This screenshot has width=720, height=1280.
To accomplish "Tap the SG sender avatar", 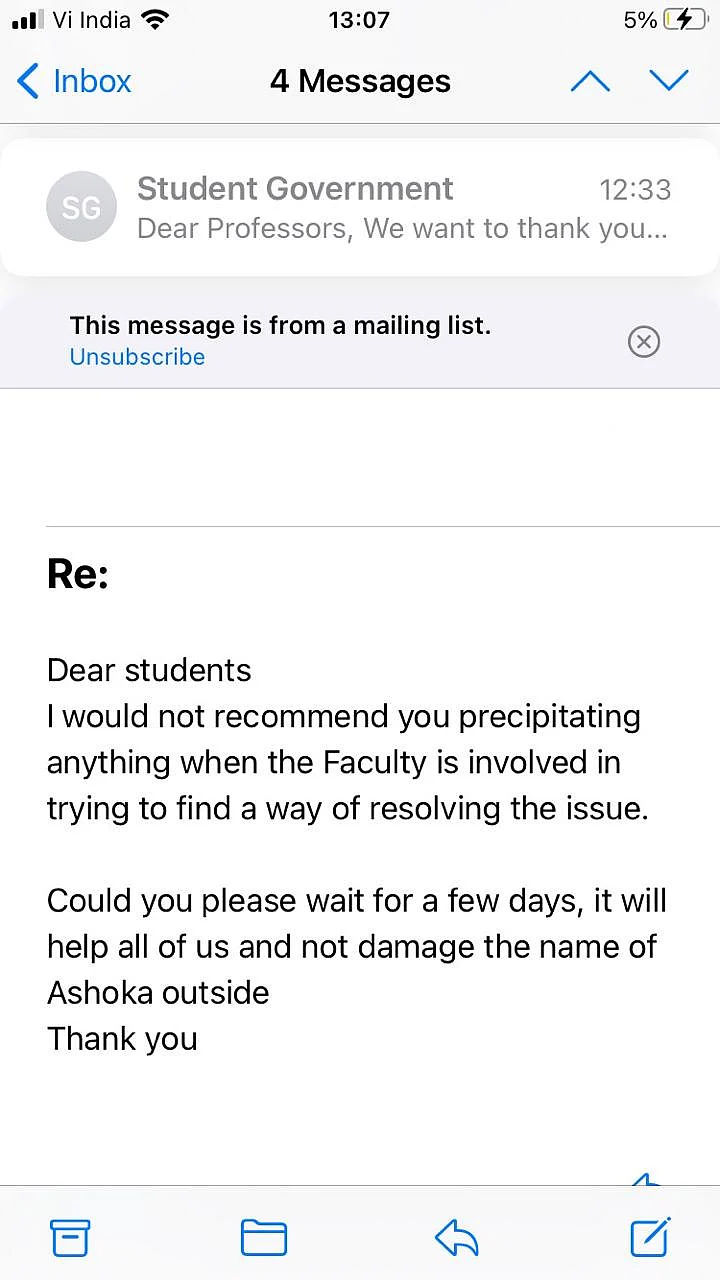I will [81, 208].
